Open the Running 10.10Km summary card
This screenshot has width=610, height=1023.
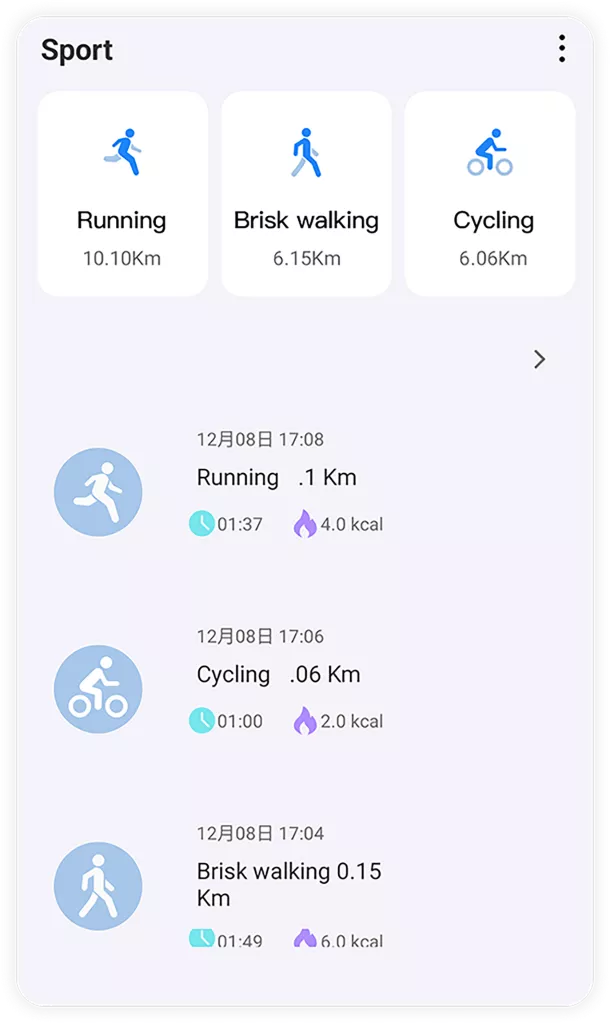point(122,194)
